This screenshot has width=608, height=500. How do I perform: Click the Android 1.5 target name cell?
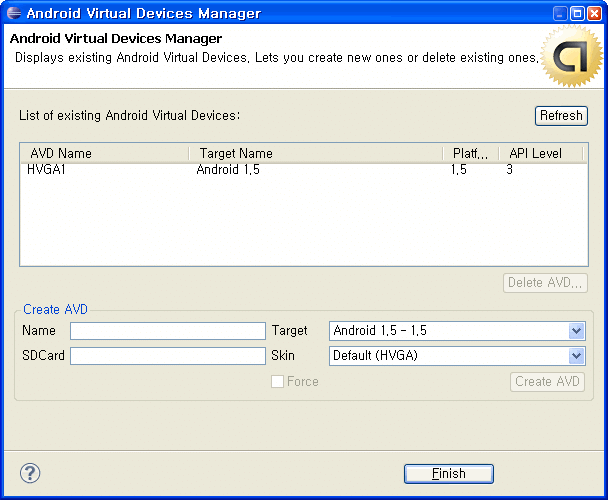point(228,170)
